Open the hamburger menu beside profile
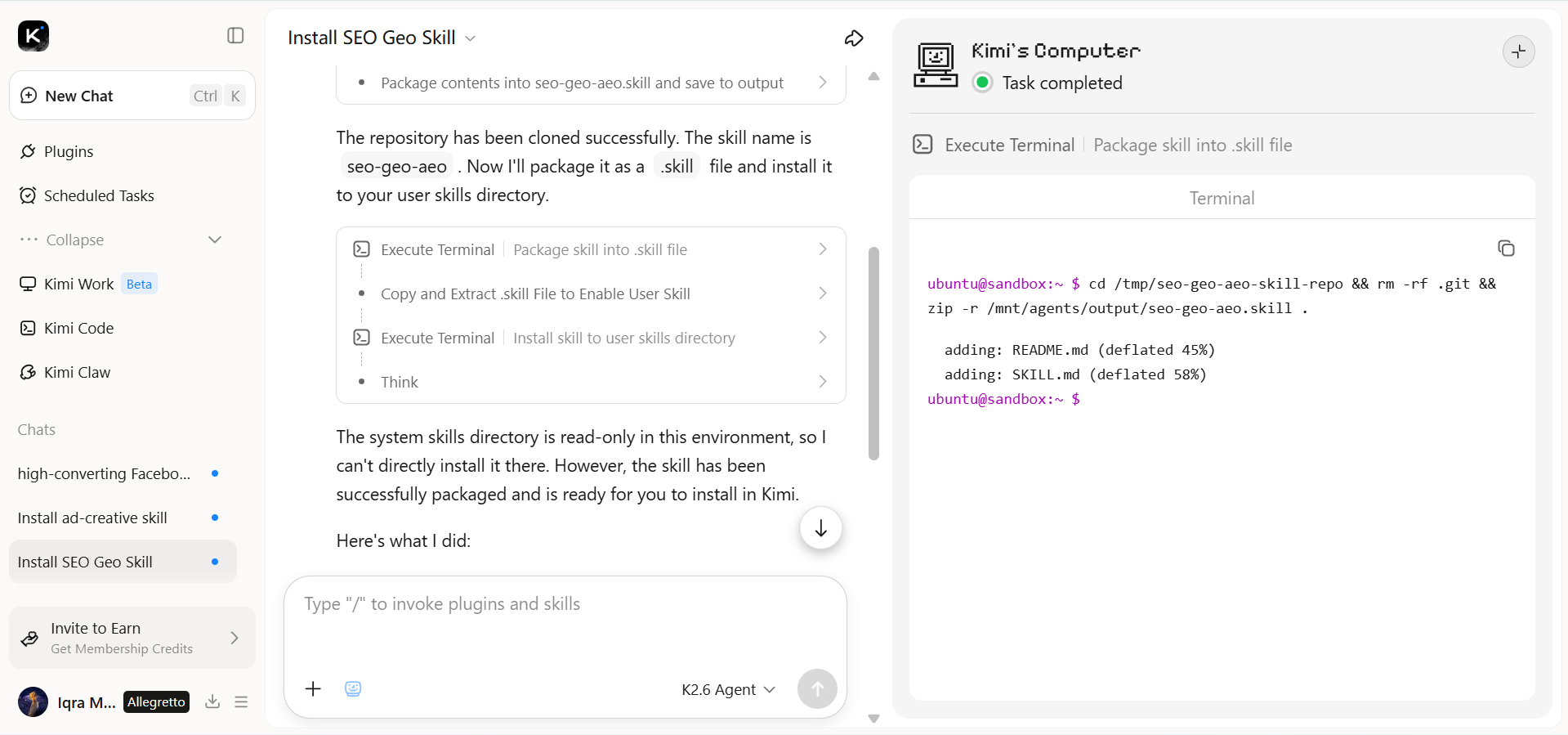Viewport: 1568px width, 735px height. 241,701
